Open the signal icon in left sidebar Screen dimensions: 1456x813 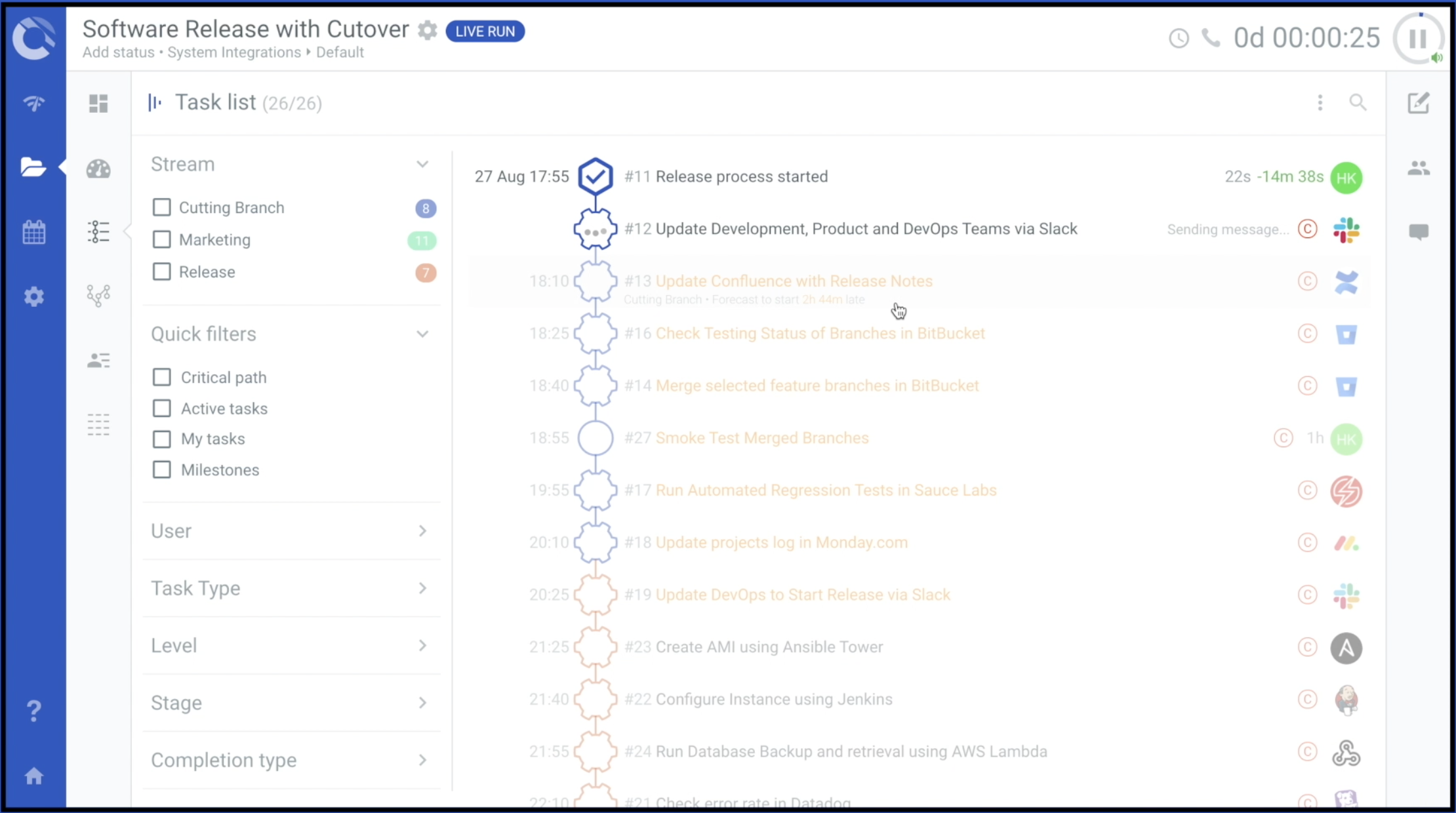(x=33, y=103)
